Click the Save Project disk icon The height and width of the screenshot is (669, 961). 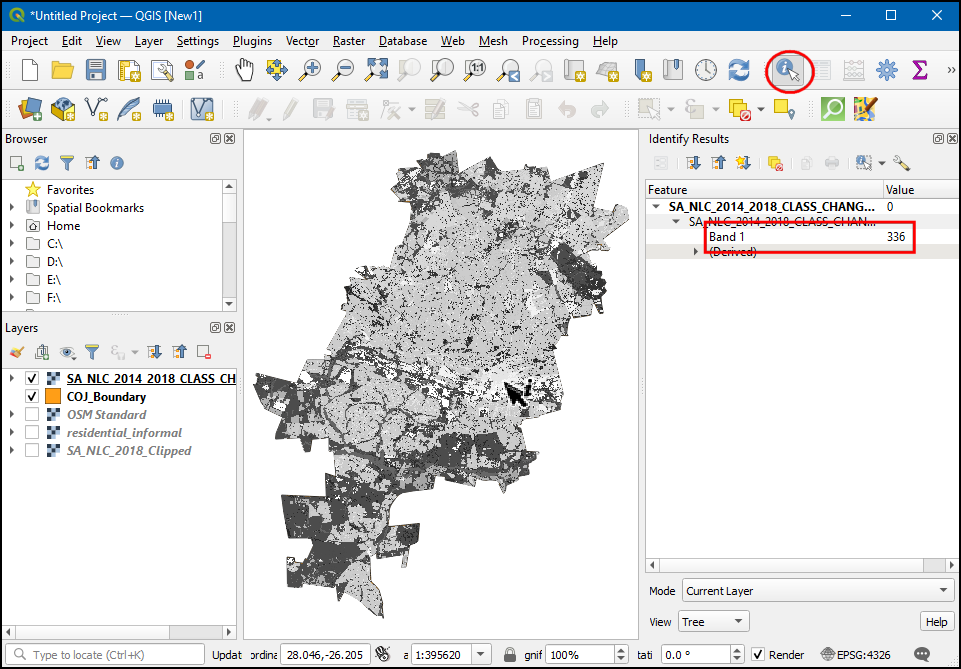[95, 70]
